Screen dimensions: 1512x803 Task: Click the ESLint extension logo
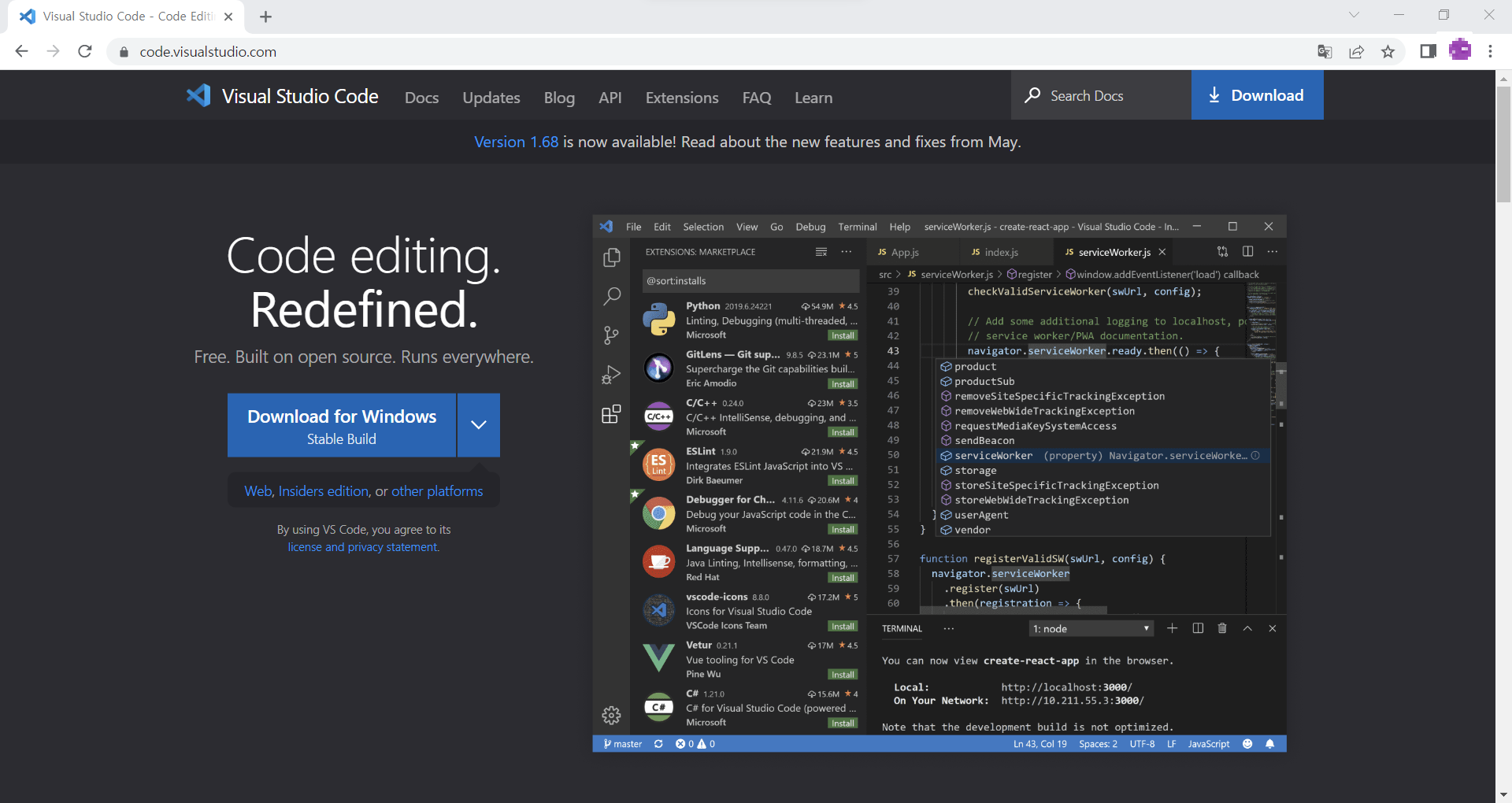pyautogui.click(x=658, y=464)
